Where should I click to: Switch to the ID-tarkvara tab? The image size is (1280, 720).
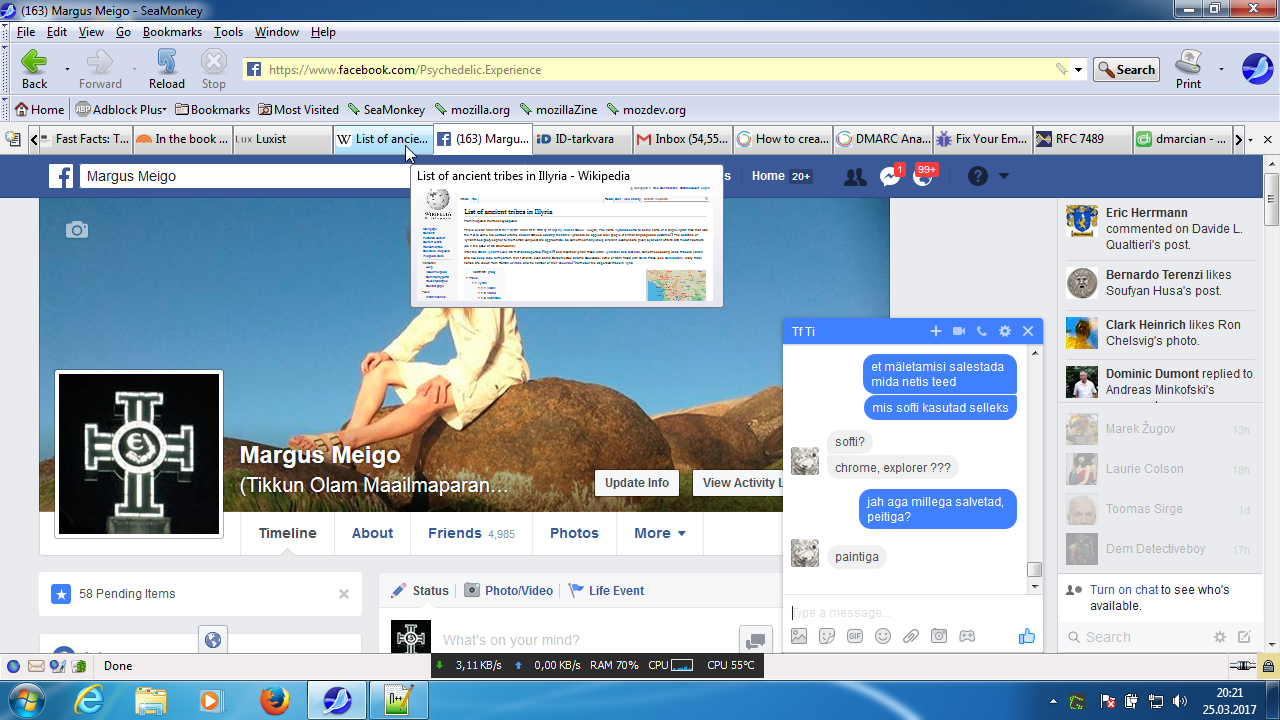[x=582, y=139]
